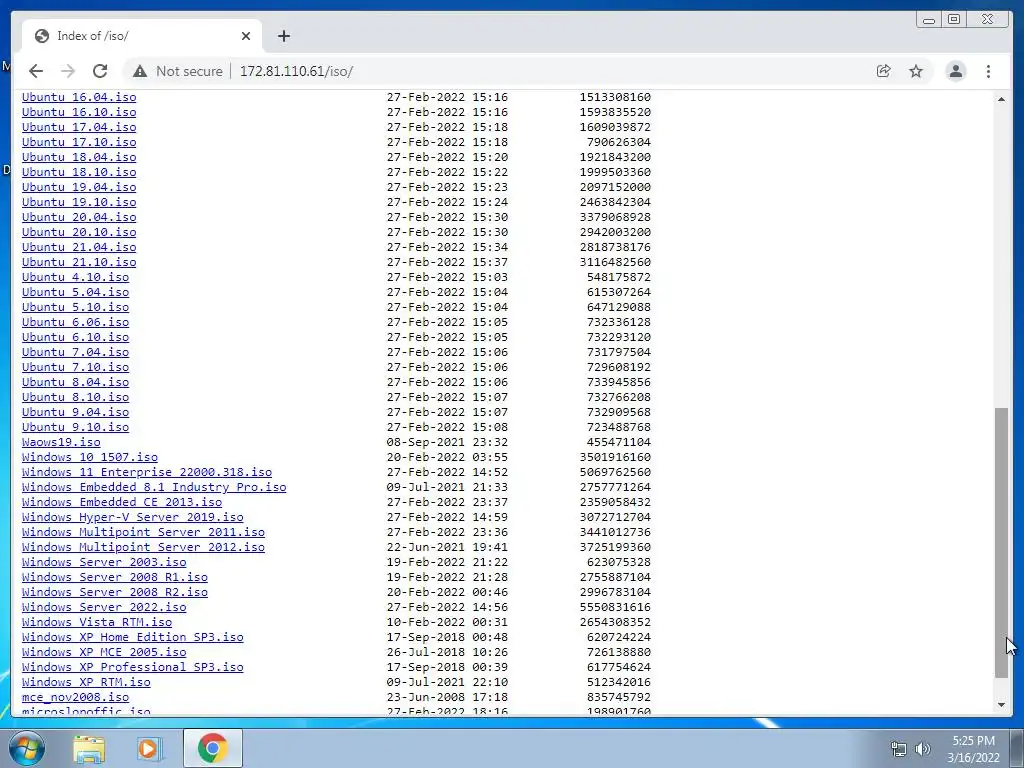This screenshot has width=1024, height=768.
Task: Open the network tray icon
Action: pyautogui.click(x=899, y=749)
